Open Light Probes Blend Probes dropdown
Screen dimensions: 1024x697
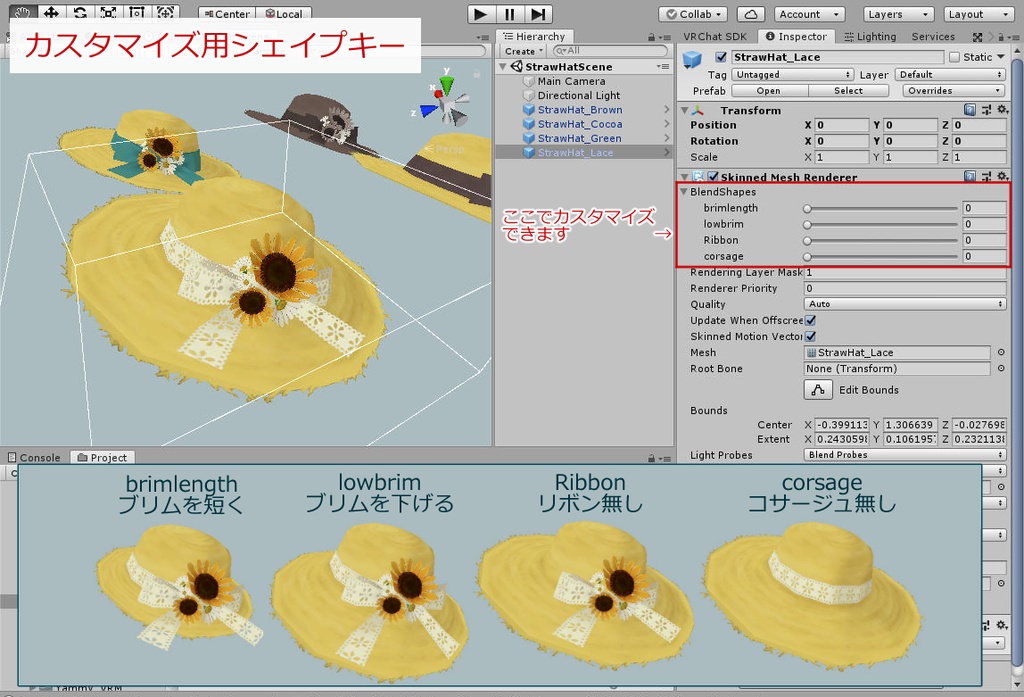point(904,455)
